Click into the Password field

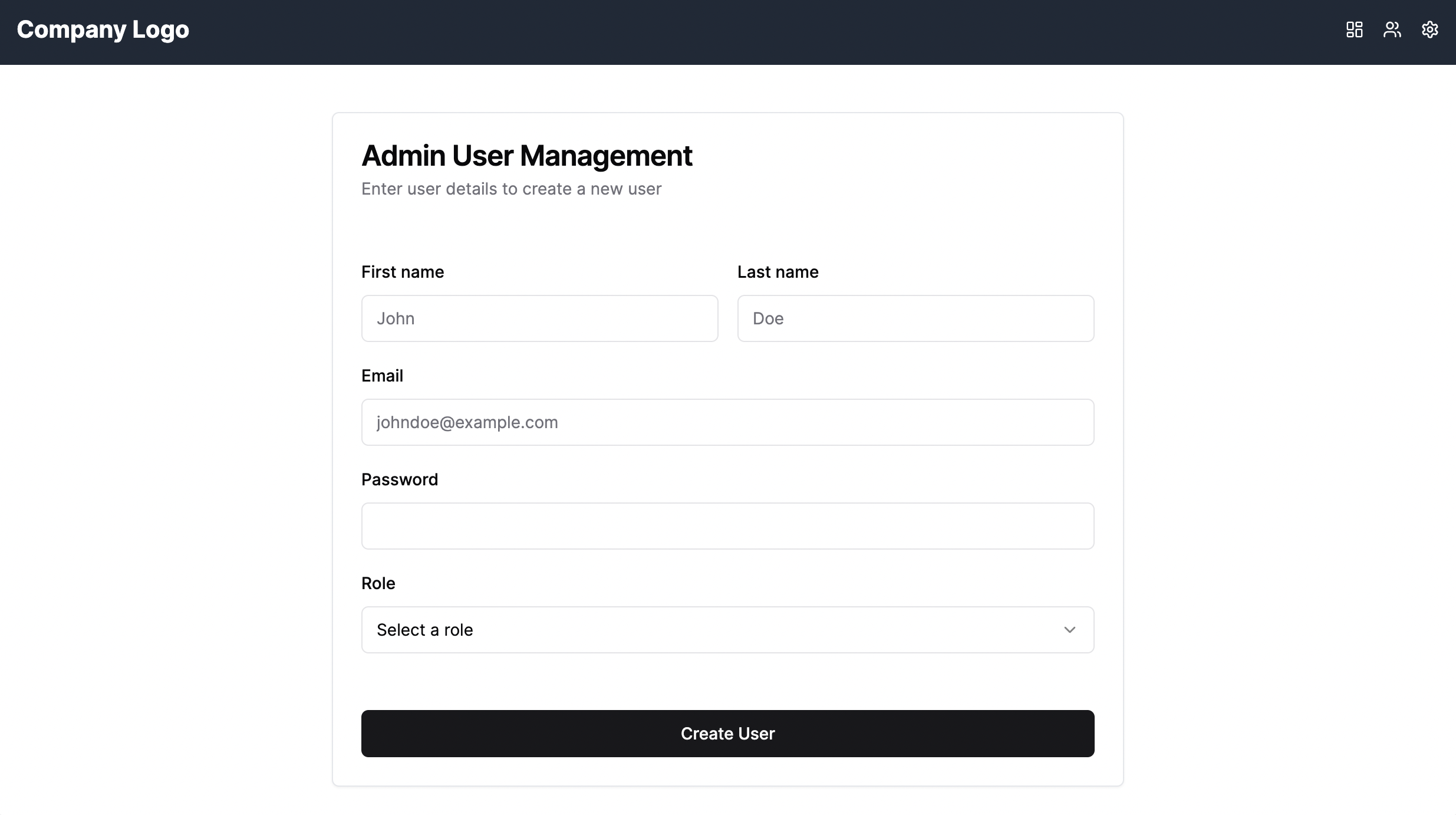point(727,525)
